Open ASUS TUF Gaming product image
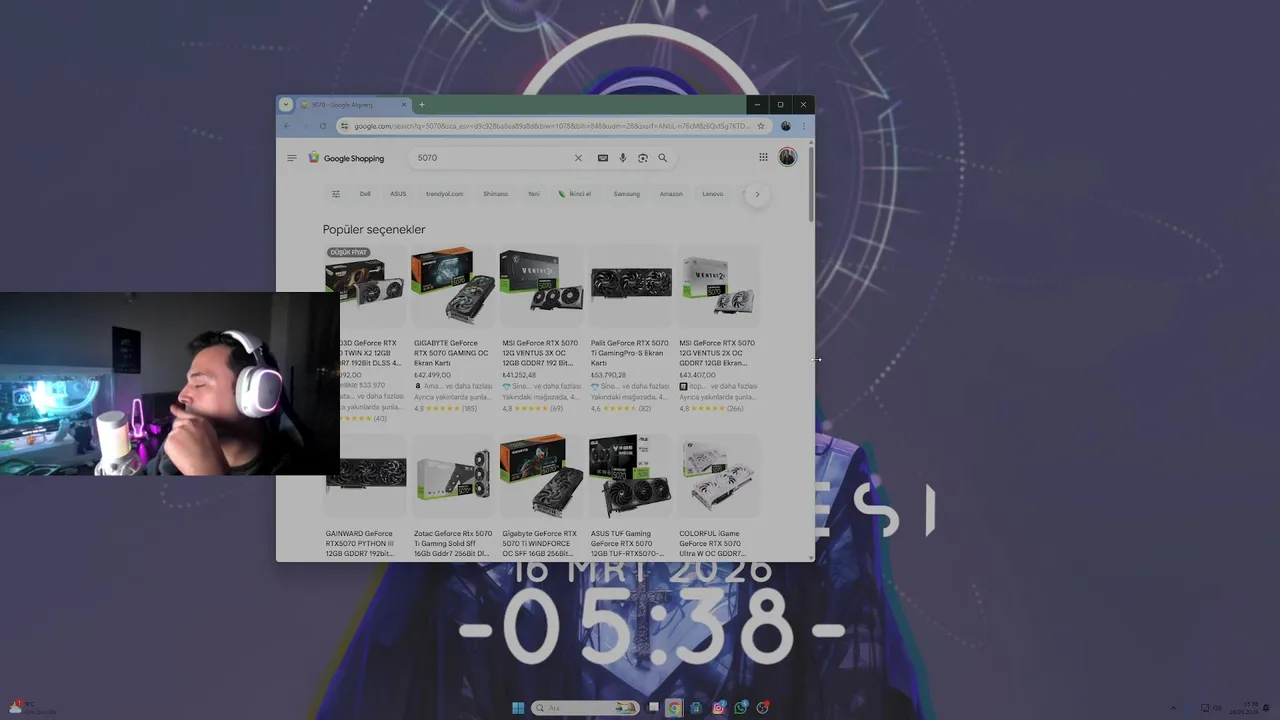1280x720 pixels. [x=630, y=476]
